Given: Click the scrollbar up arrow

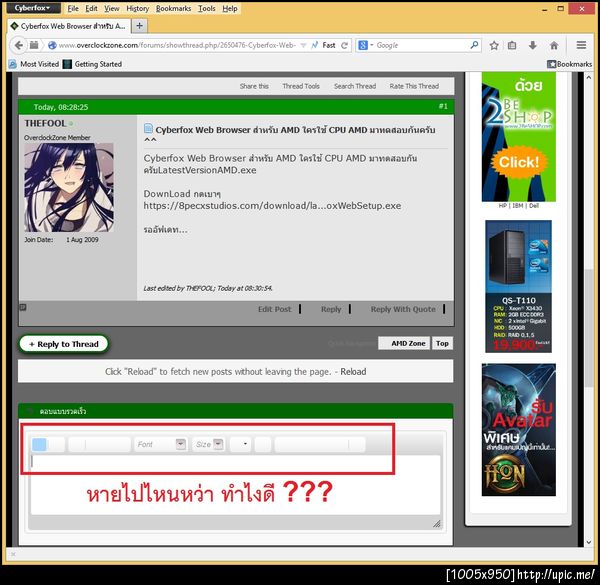Looking at the screenshot, I should pyautogui.click(x=589, y=78).
